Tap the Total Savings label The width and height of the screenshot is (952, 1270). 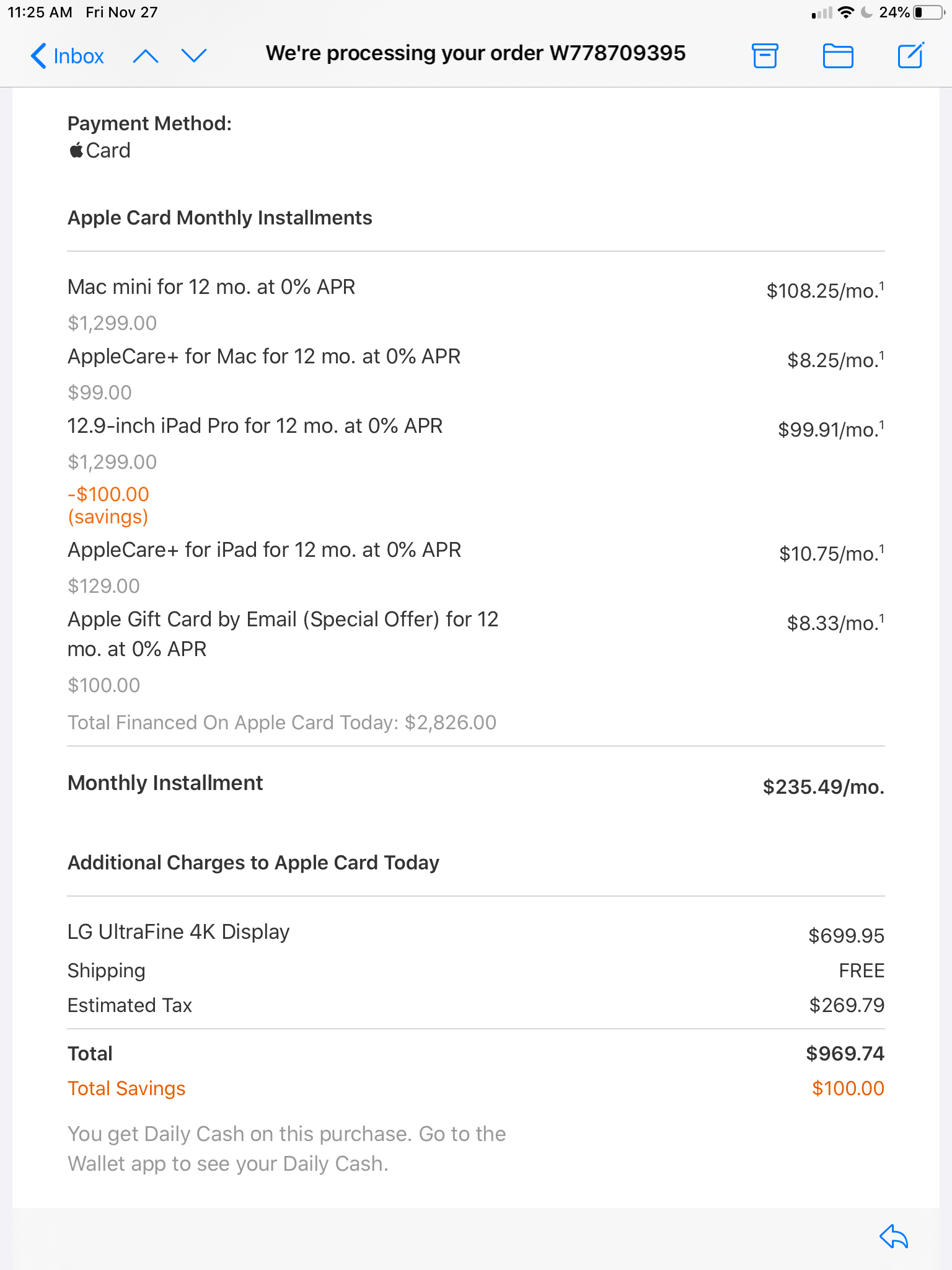click(x=126, y=1088)
